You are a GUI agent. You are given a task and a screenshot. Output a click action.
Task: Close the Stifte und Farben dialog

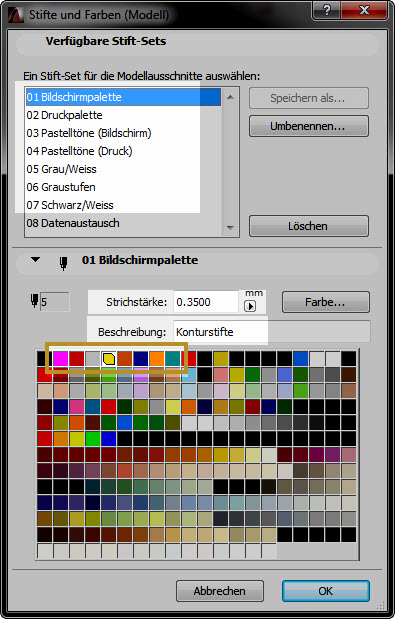tap(365, 10)
